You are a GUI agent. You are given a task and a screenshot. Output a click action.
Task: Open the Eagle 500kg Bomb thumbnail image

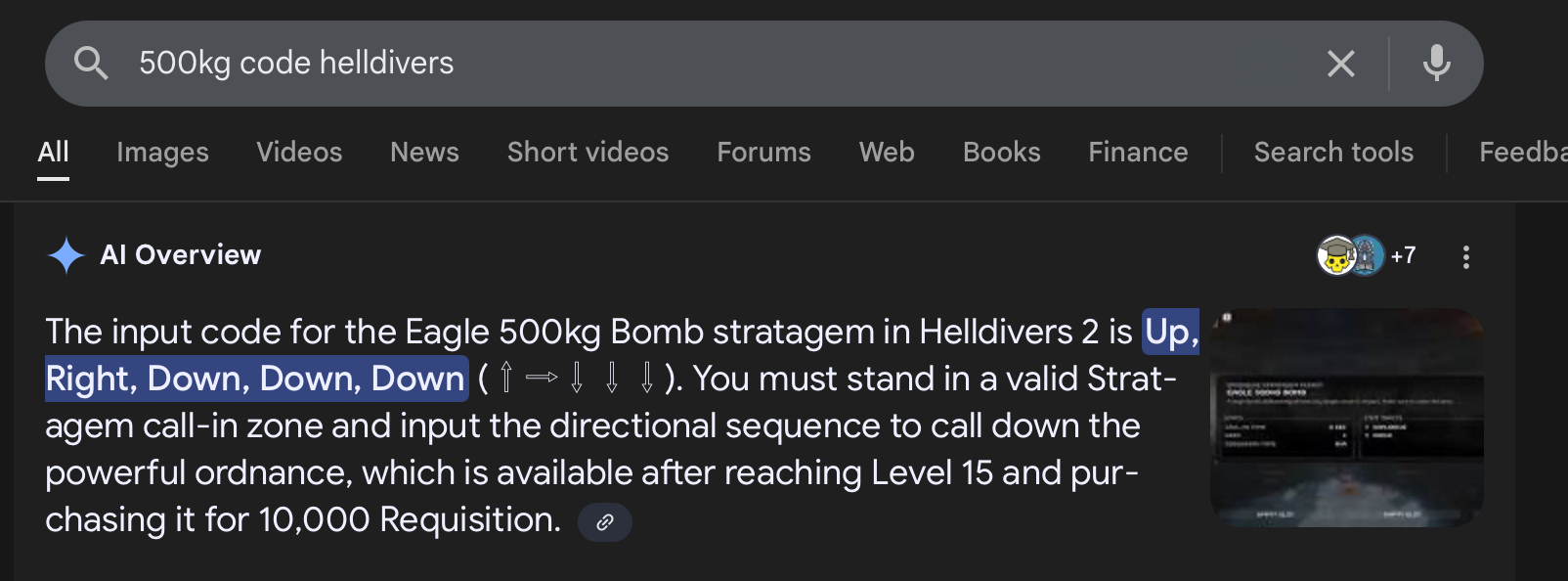tap(1346, 418)
